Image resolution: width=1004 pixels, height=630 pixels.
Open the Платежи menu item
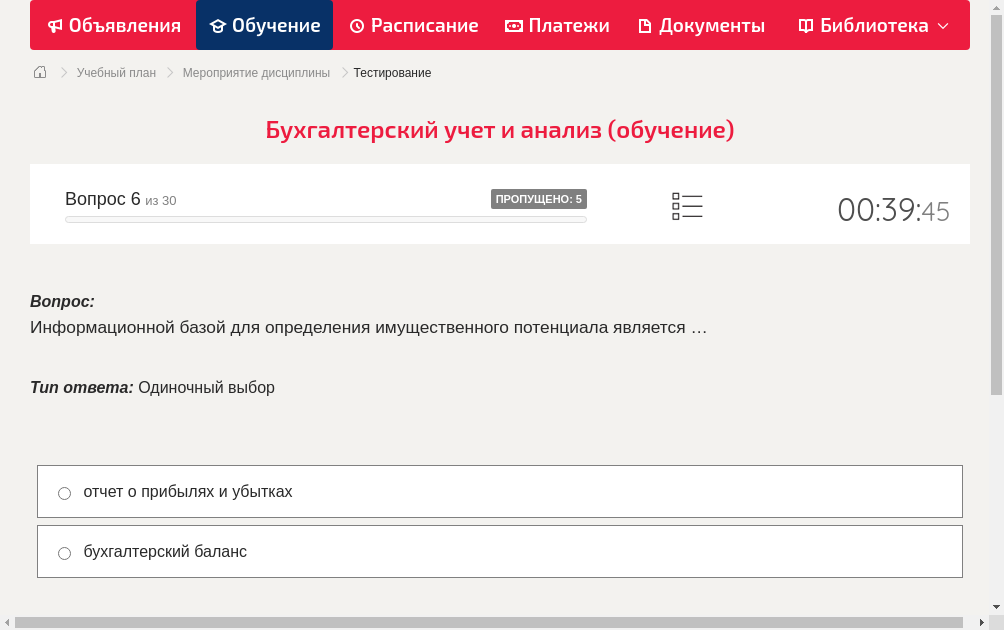tap(557, 25)
